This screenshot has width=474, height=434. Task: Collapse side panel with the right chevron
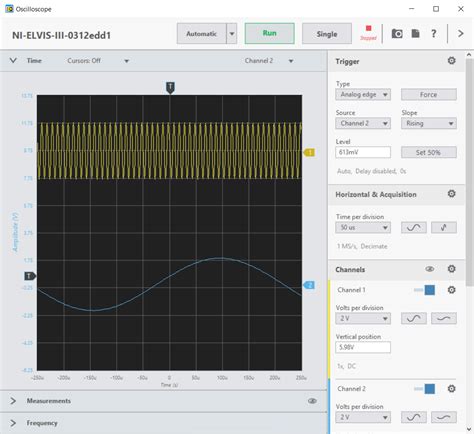(461, 34)
